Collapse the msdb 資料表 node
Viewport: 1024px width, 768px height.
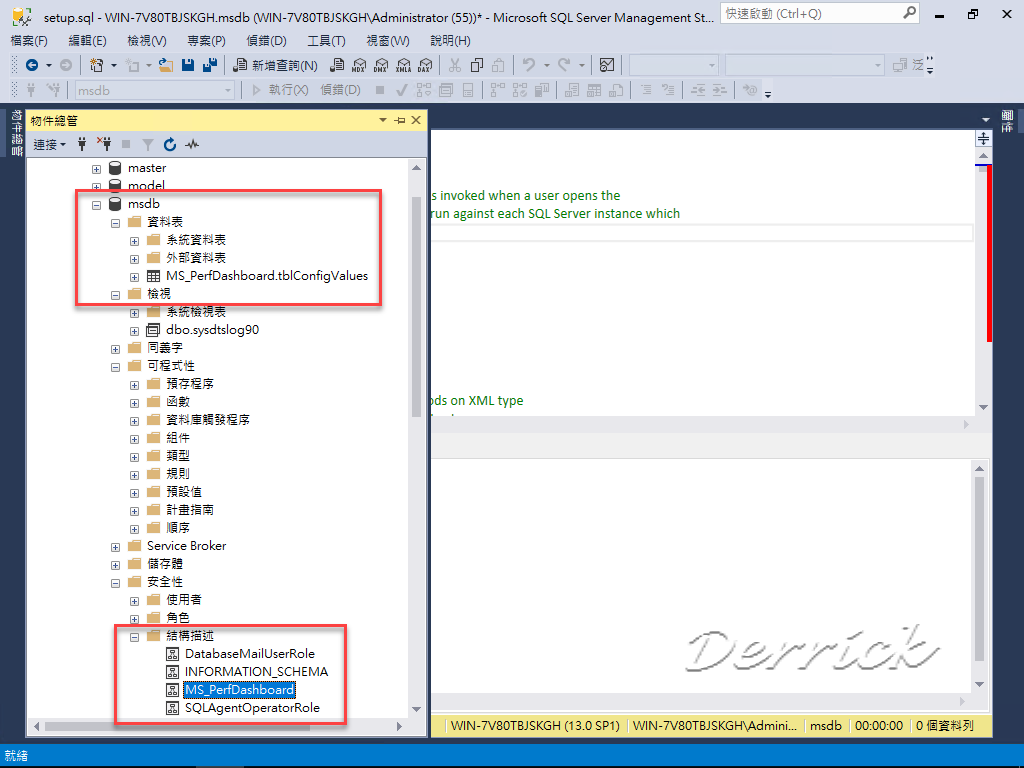pos(114,221)
